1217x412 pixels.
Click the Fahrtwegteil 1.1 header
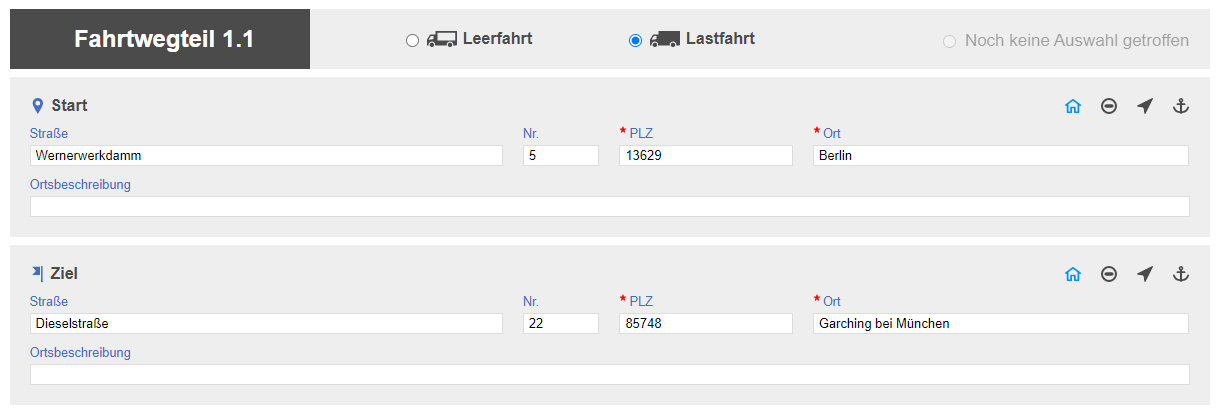(164, 40)
